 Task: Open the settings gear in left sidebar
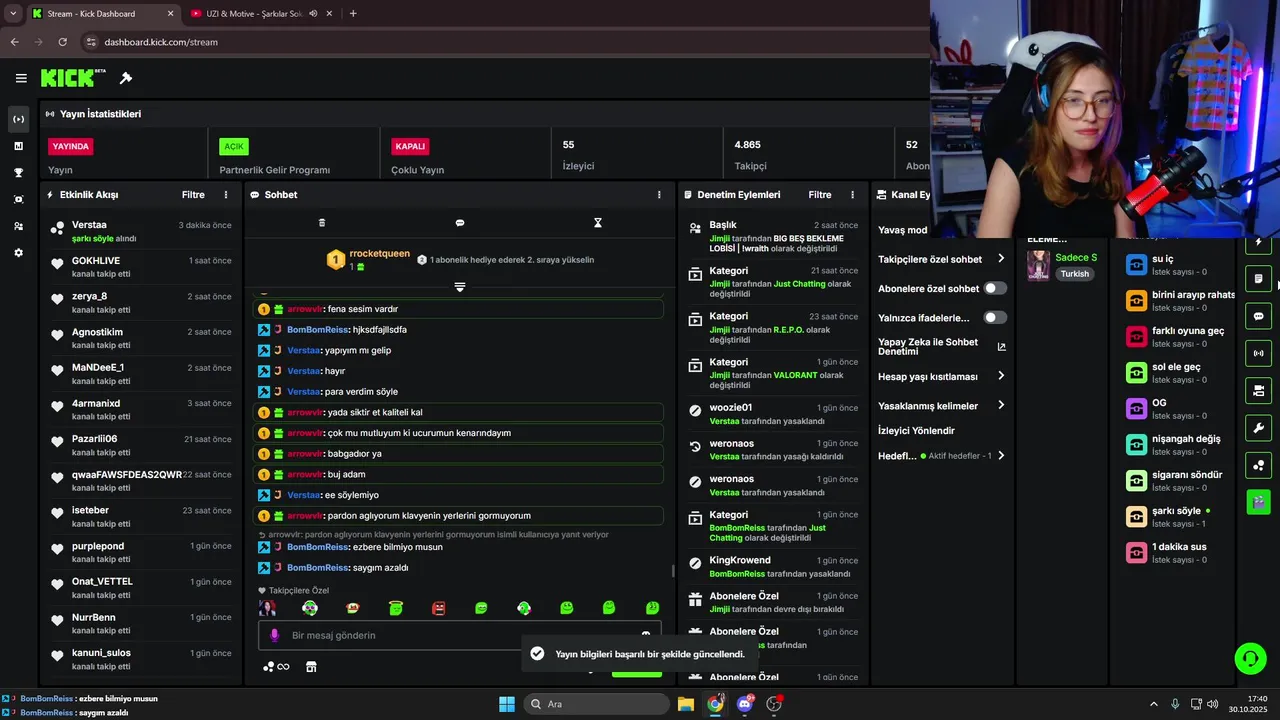click(18, 253)
